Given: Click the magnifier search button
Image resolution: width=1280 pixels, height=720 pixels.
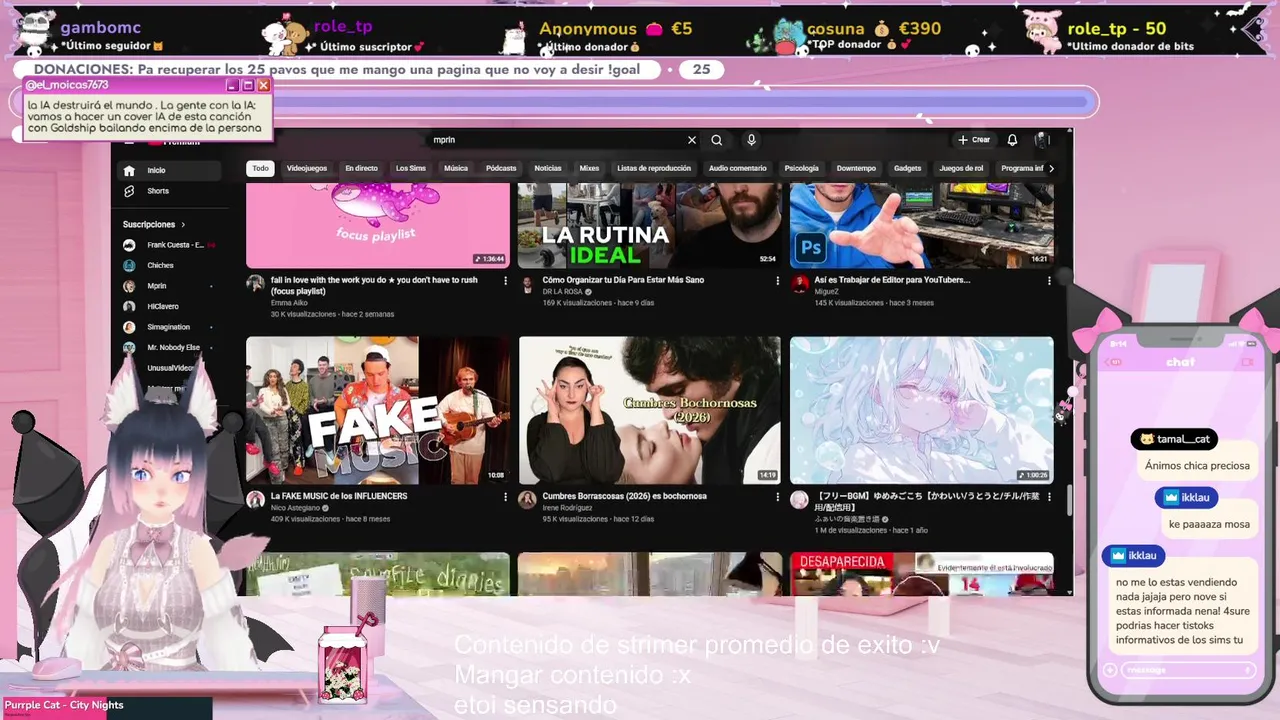Looking at the screenshot, I should pos(717,140).
